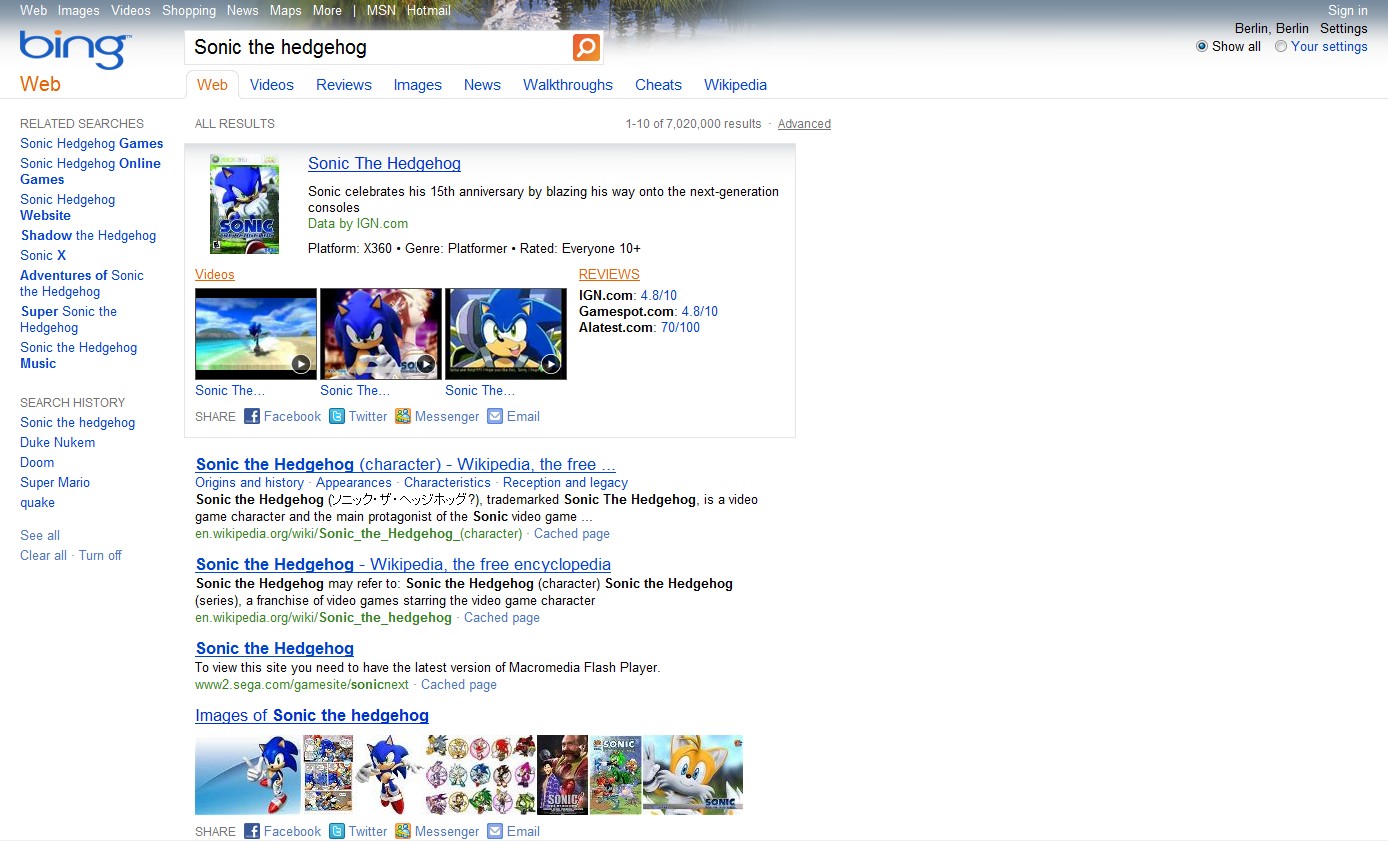1388x842 pixels.
Task: Share using the Messenger icon
Action: [x=403, y=416]
